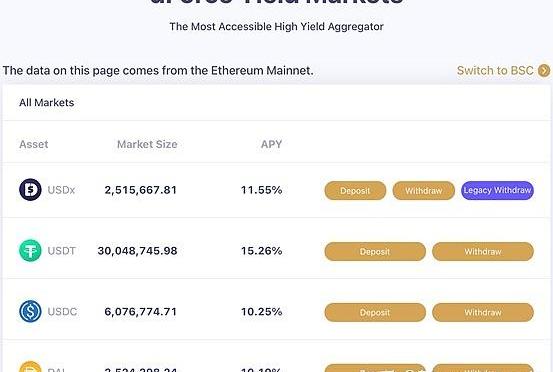Viewport: 553px width, 372px height.
Task: Sort by the Market Size column header
Action: point(147,144)
